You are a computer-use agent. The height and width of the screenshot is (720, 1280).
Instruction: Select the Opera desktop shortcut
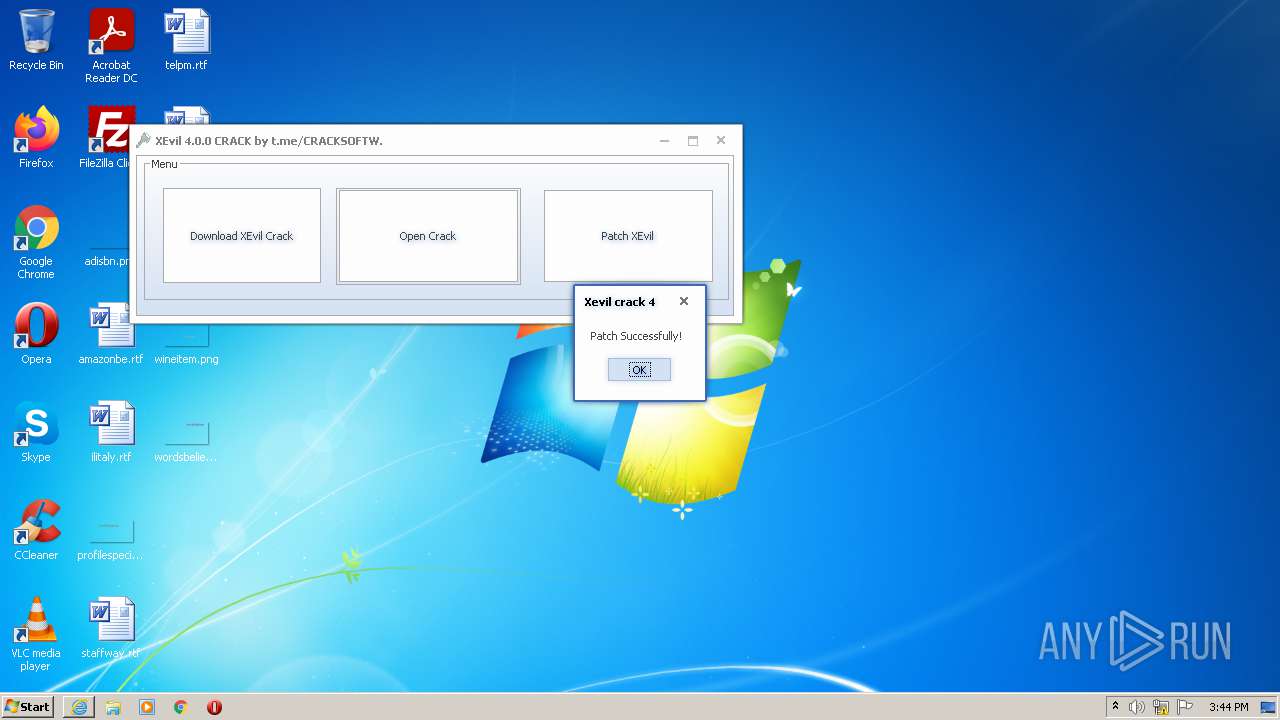tap(36, 334)
